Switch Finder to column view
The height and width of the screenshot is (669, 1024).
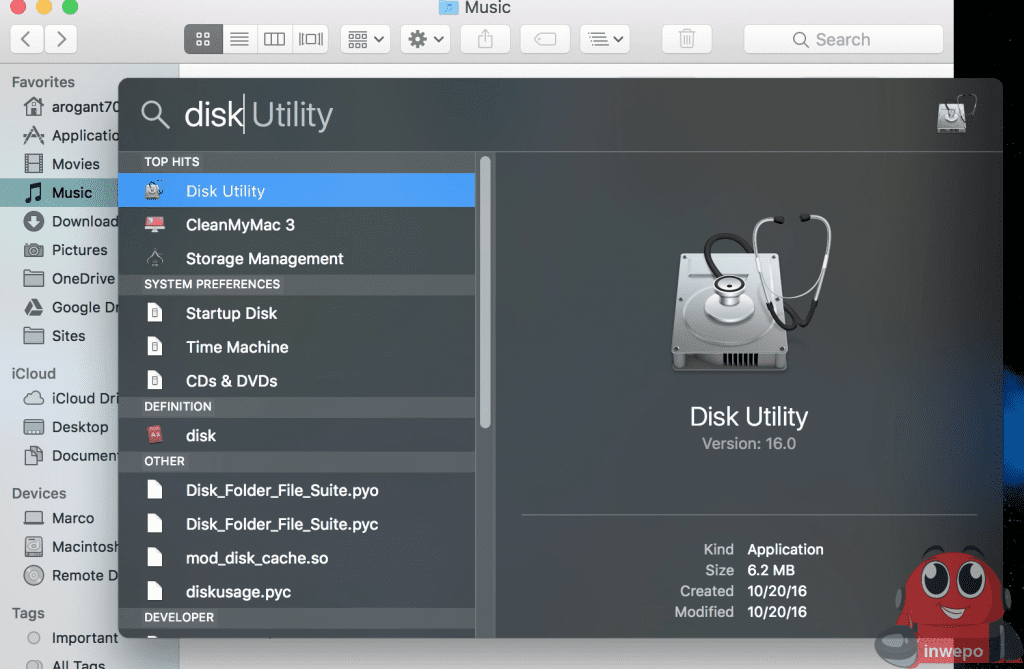[274, 39]
